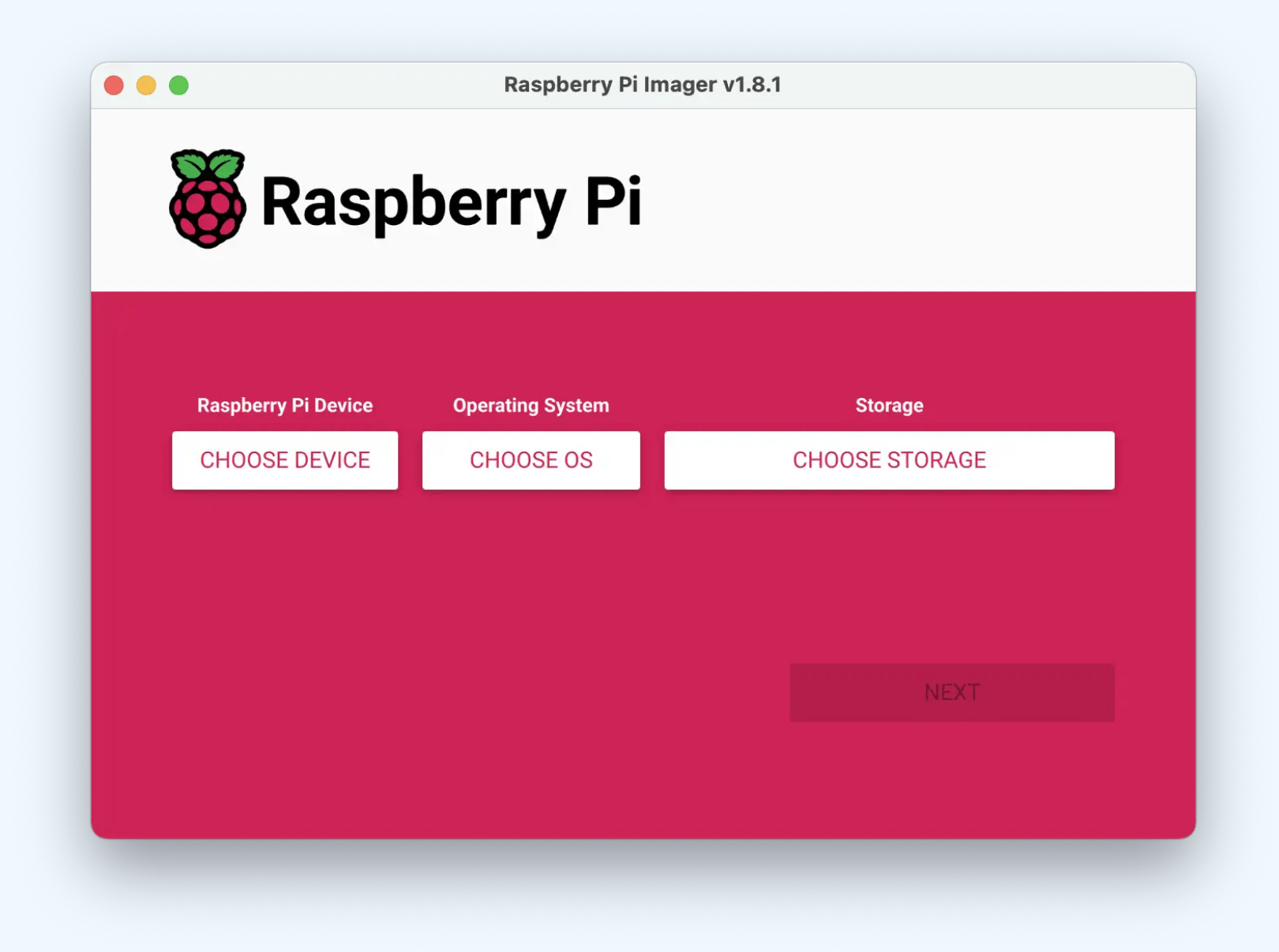1279x952 pixels.
Task: Click the raspberry leaves in the logo
Action: tap(207, 162)
